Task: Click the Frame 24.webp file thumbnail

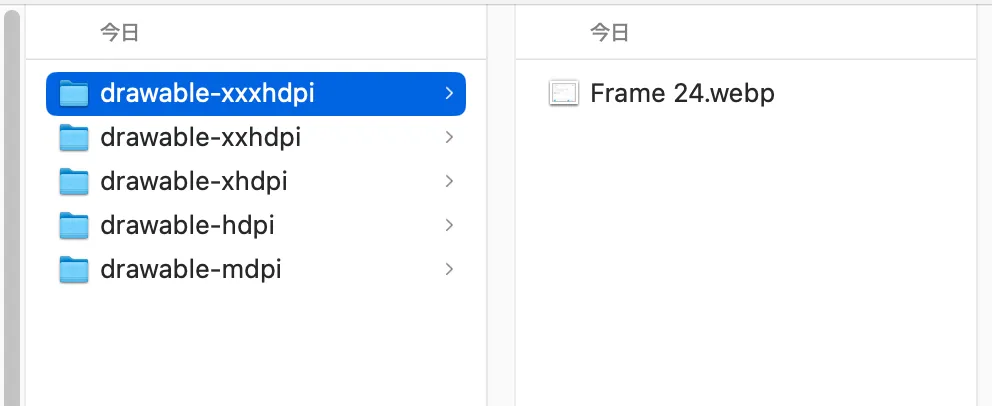Action: pos(563,94)
